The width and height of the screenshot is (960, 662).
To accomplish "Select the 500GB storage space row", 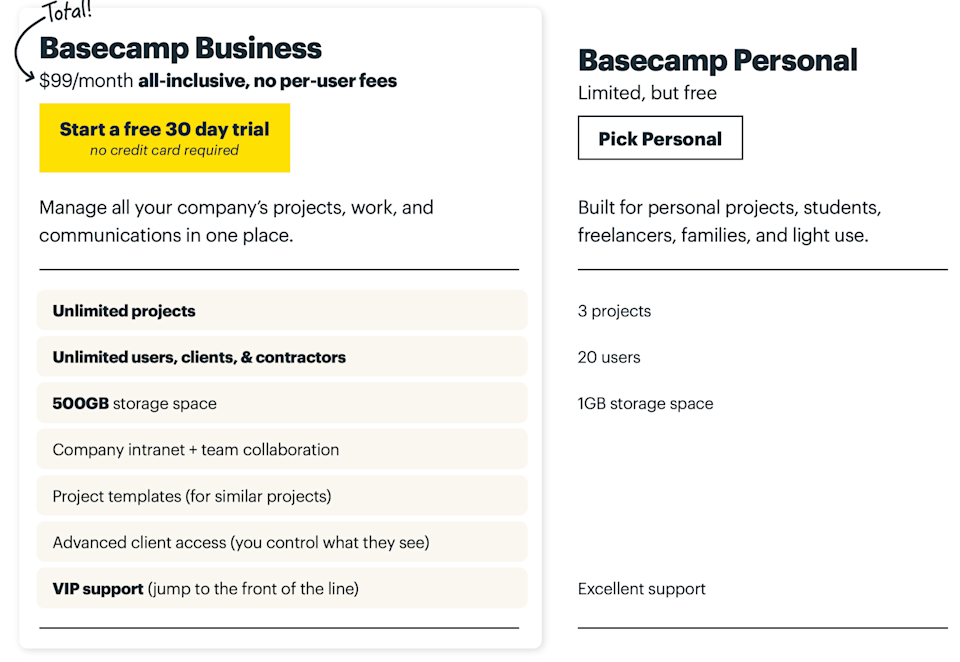I will 281,404.
